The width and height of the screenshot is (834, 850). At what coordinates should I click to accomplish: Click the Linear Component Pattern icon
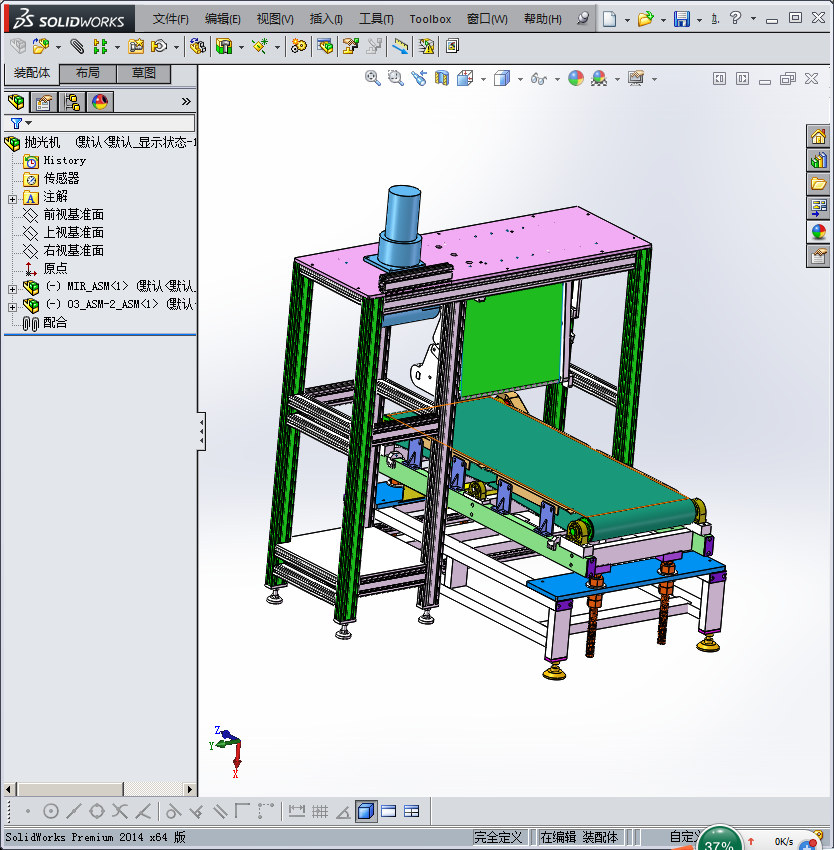(x=100, y=46)
